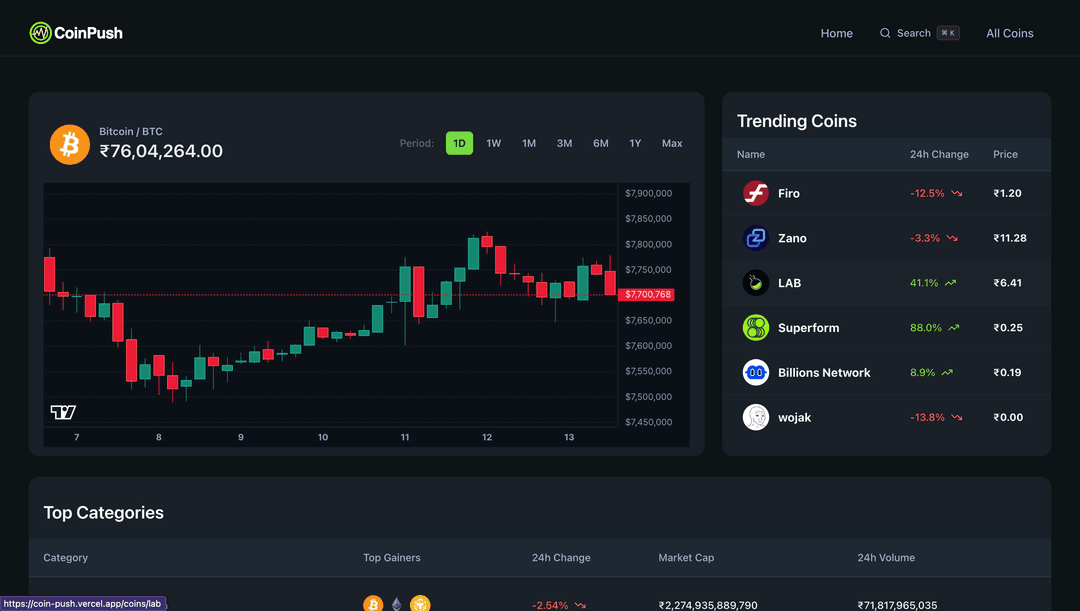Click the Bitcoin / BTC label
The width and height of the screenshot is (1080, 611).
(131, 131)
